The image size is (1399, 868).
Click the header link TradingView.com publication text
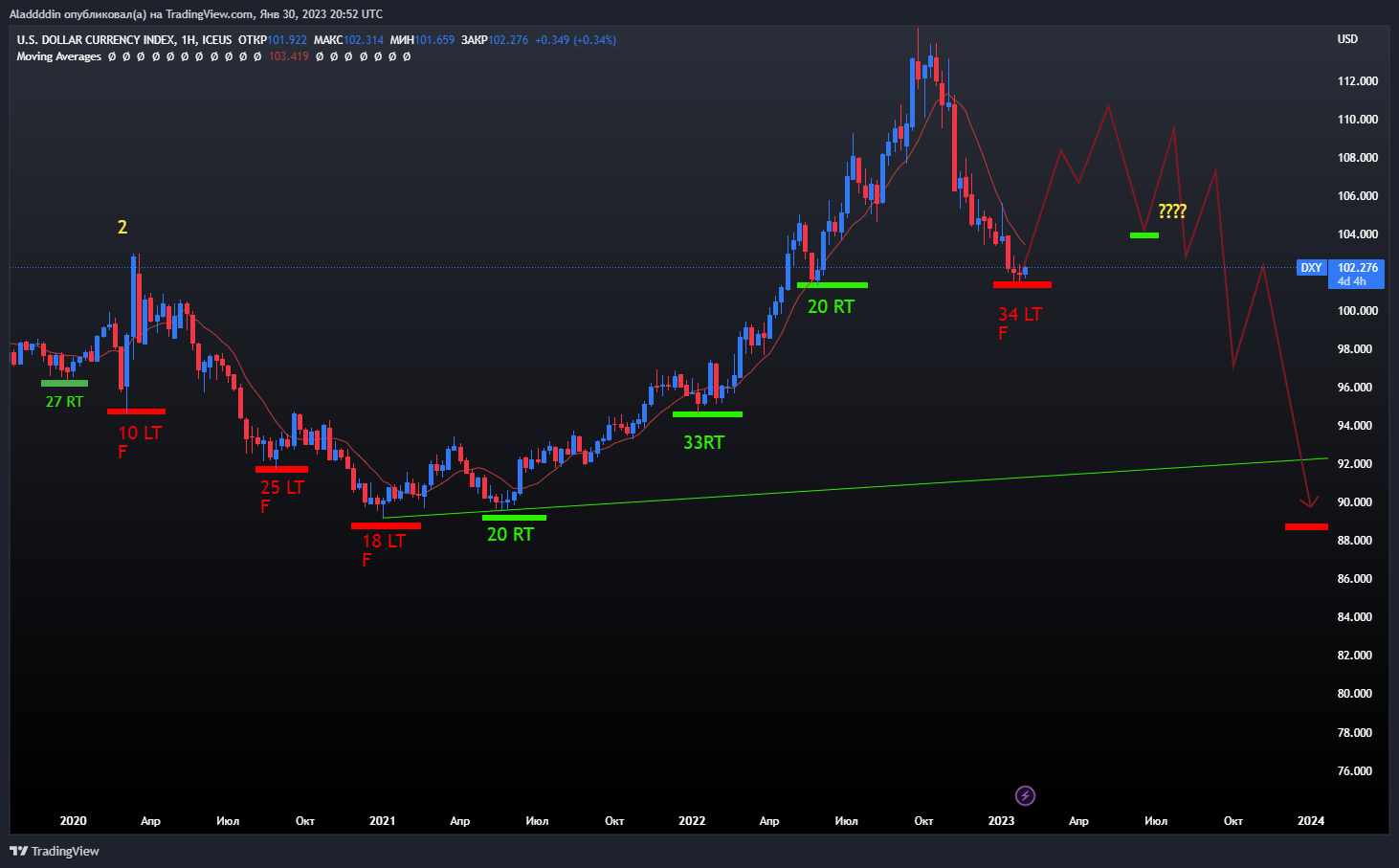pyautogui.click(x=196, y=13)
